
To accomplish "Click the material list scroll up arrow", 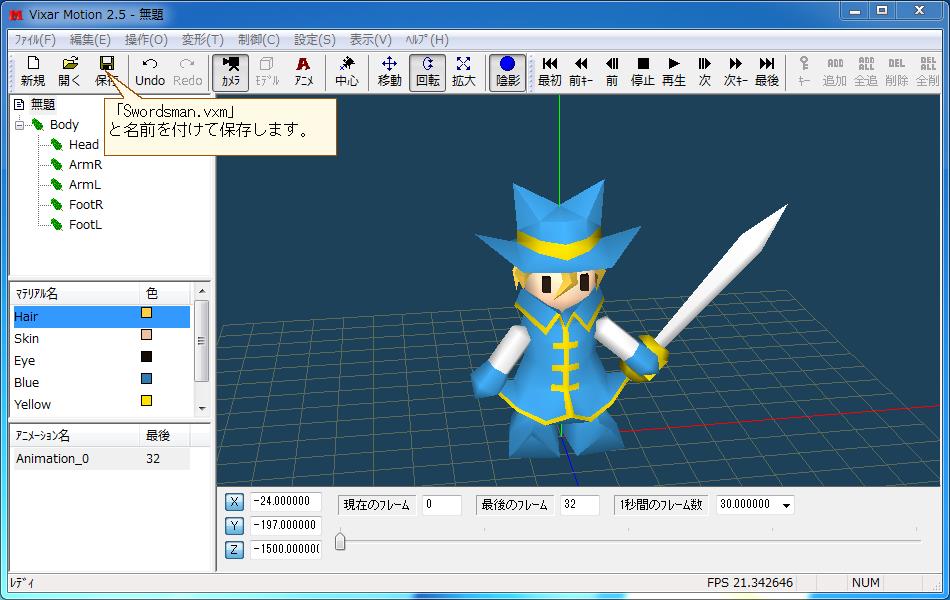I will tap(202, 292).
